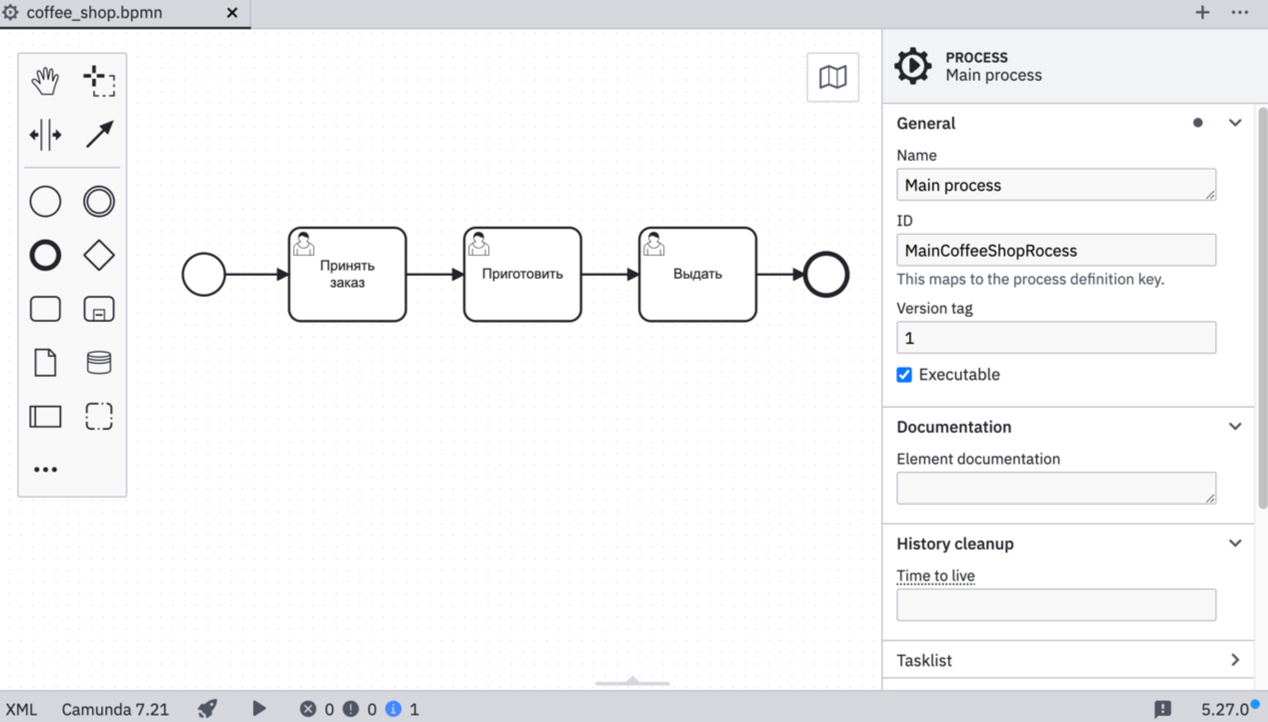Start a process instance with the play icon
Viewport: 1268px width, 722px height.
[259, 709]
